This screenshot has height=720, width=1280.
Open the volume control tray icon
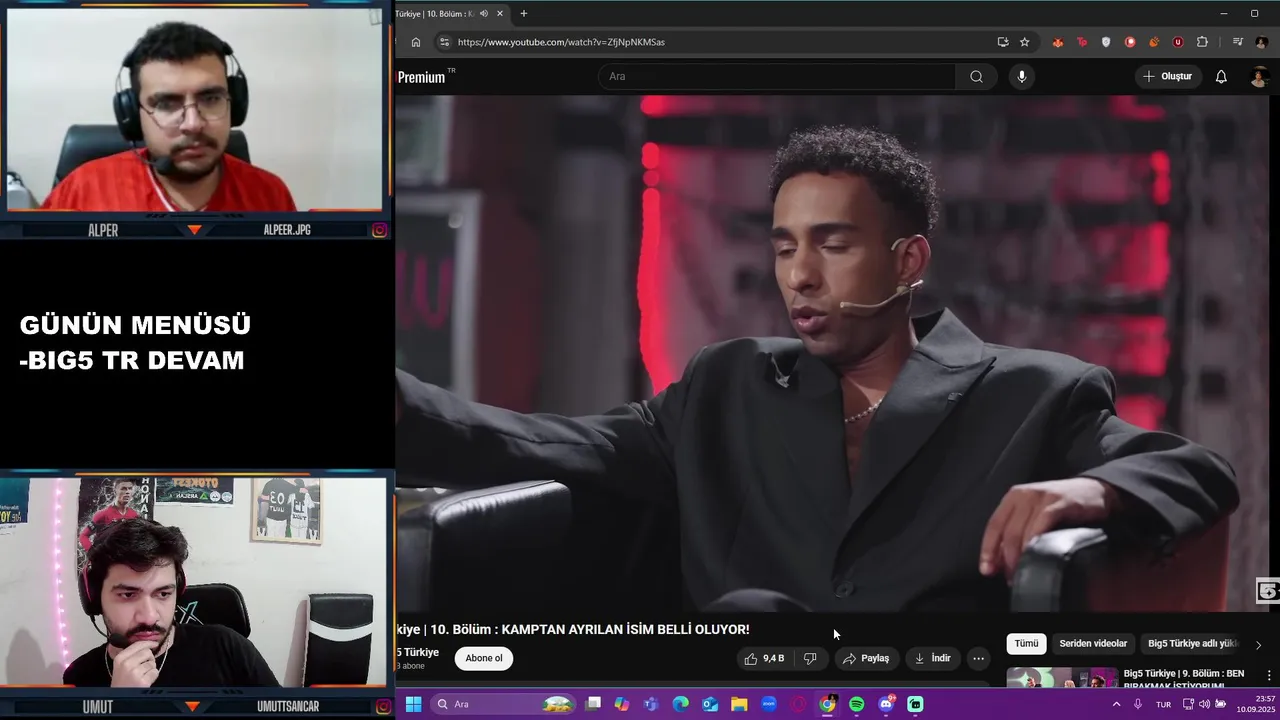point(1204,704)
